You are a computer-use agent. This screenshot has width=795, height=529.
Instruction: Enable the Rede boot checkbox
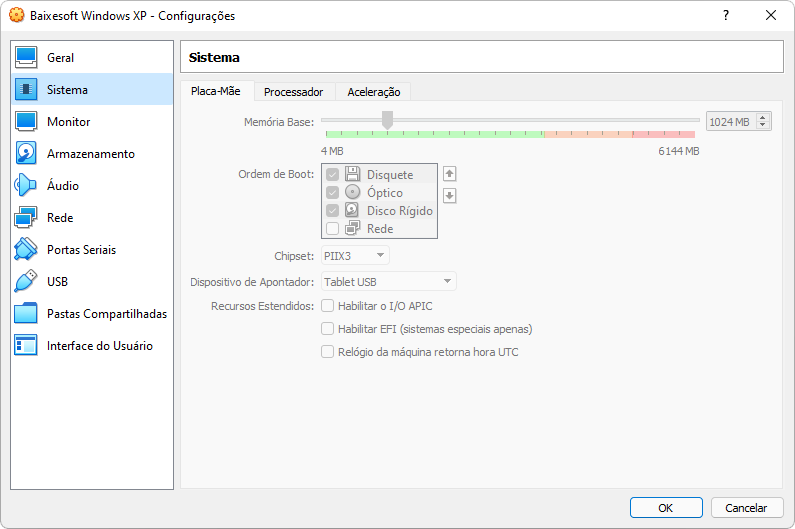pyautogui.click(x=333, y=229)
